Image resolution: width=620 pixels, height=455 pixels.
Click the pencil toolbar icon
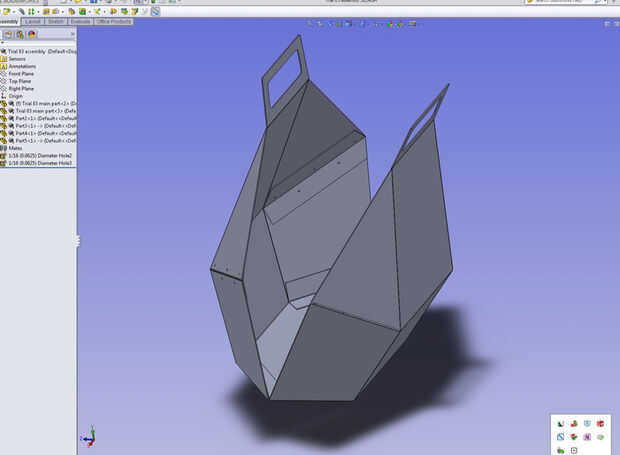pos(22,11)
